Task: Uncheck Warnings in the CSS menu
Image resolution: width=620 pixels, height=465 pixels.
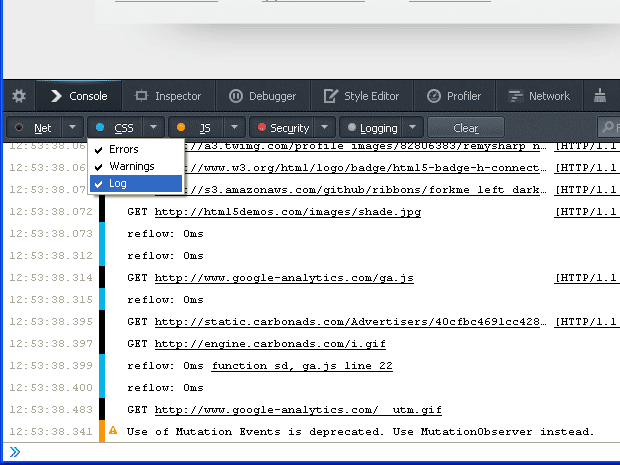Action: 136,166
